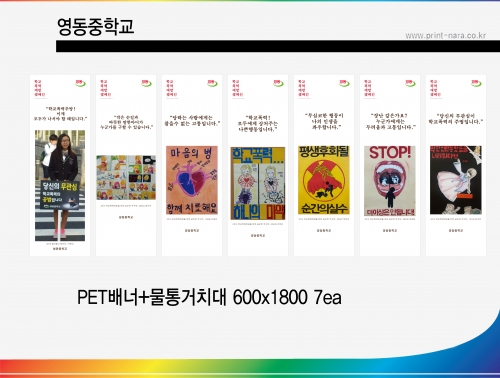Select the 마음의 병 heart drawing poster
Image resolution: width=500 pixels, height=378 pixels.
click(x=192, y=180)
